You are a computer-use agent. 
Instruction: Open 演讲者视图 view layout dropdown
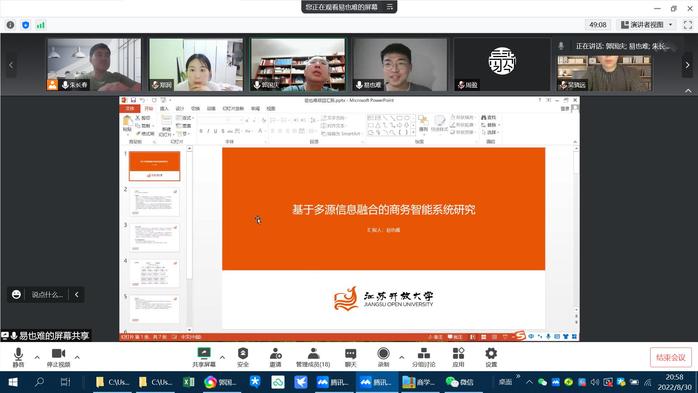[647, 25]
